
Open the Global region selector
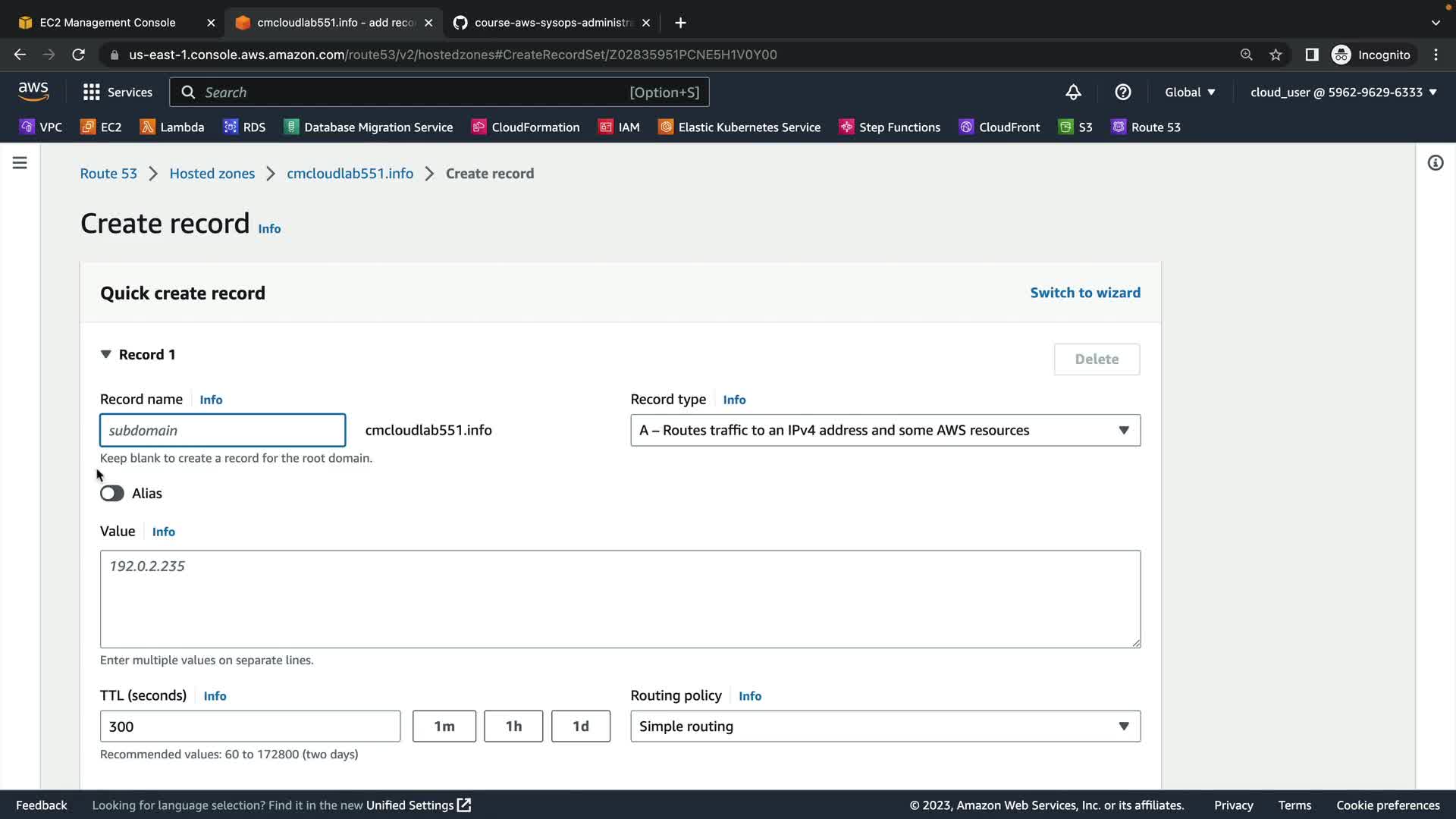1189,93
